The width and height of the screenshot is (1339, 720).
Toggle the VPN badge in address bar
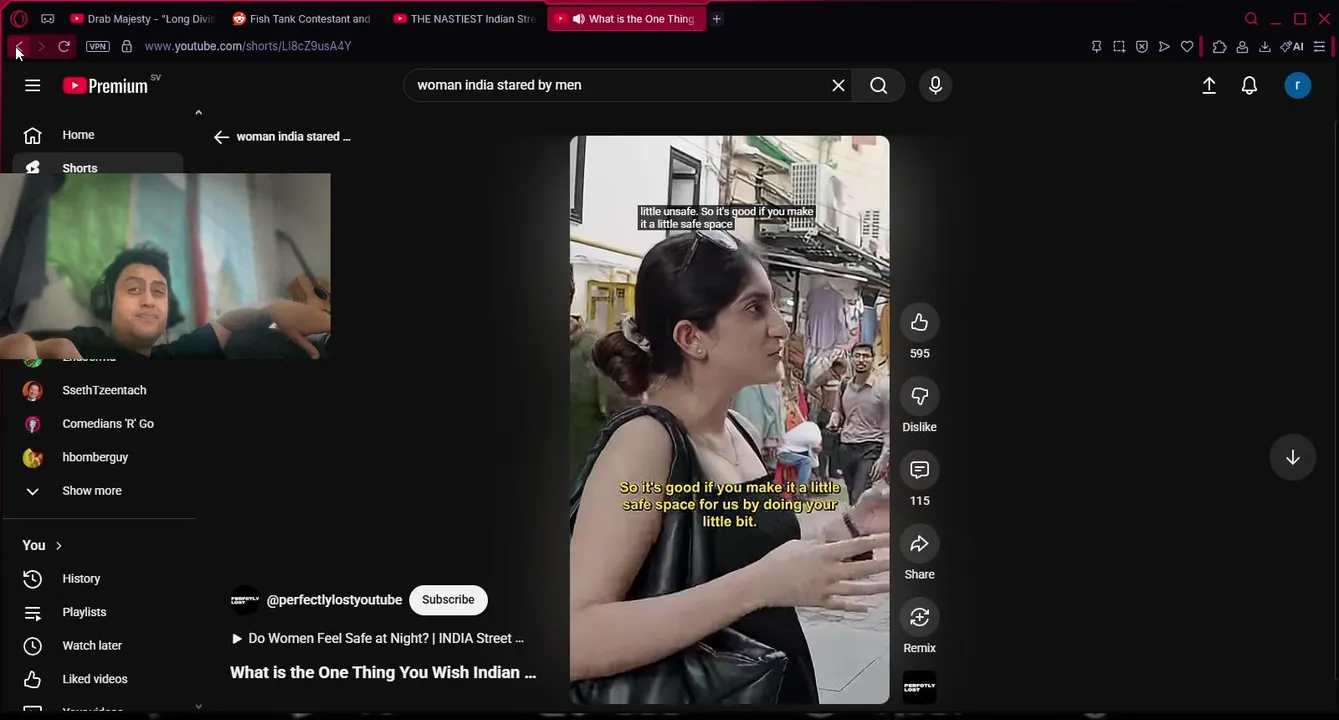click(97, 46)
